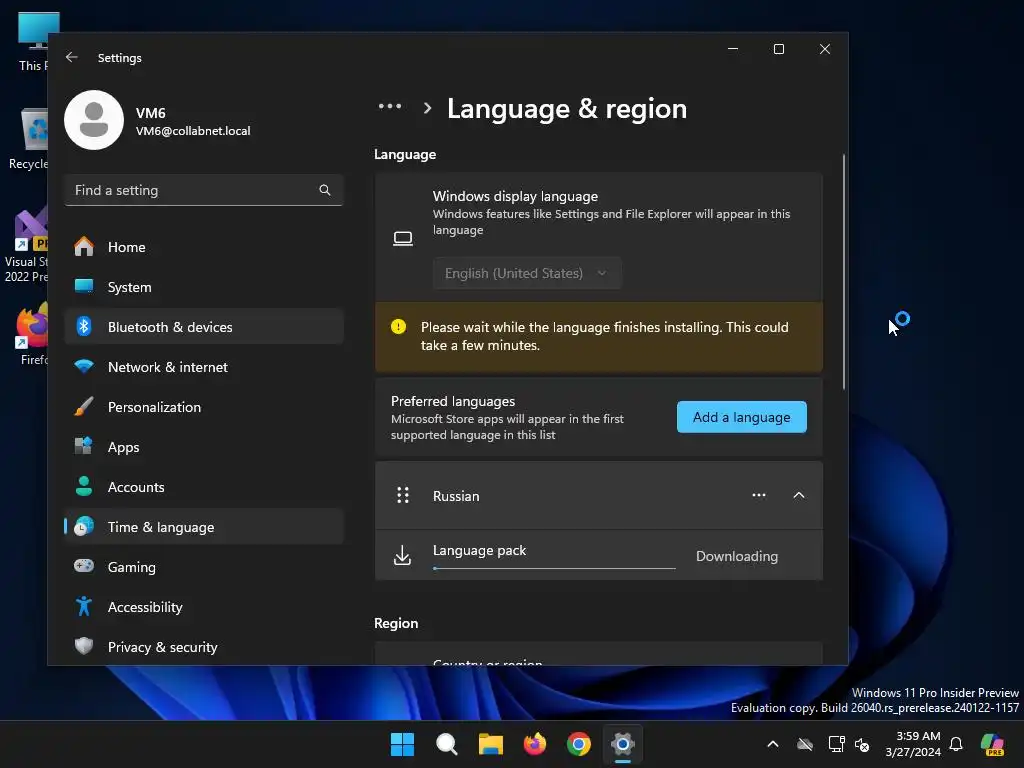Screen dimensions: 1024x768
Task: Click the Language pack download progress bar
Action: 554,568
